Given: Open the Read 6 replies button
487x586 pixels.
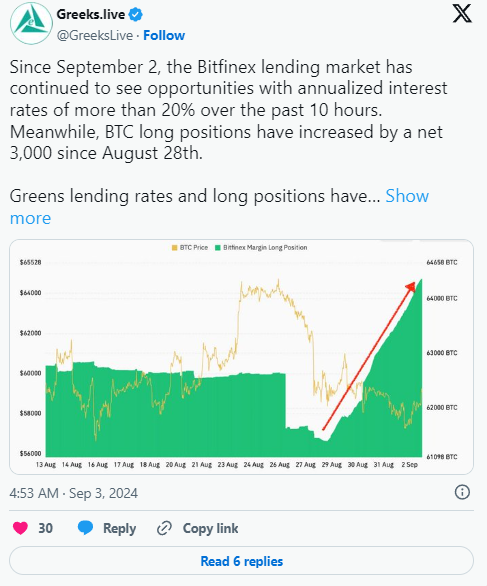Looking at the screenshot, I should pyautogui.click(x=241, y=561).
